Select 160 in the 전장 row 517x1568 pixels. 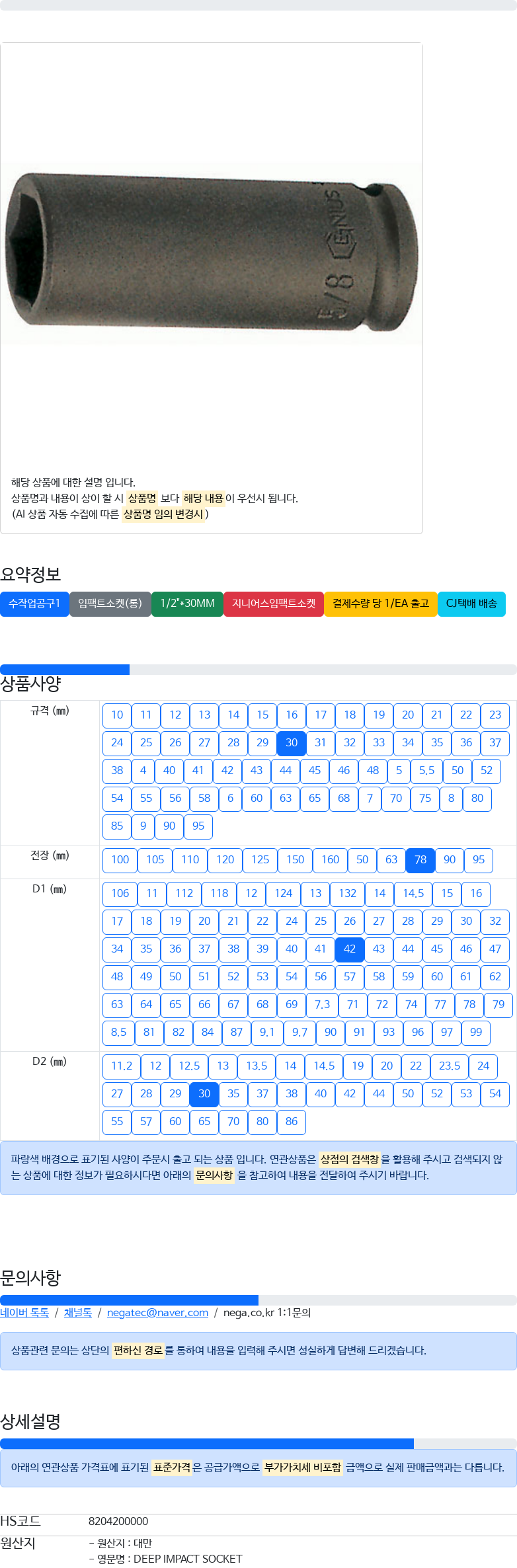coord(331,860)
